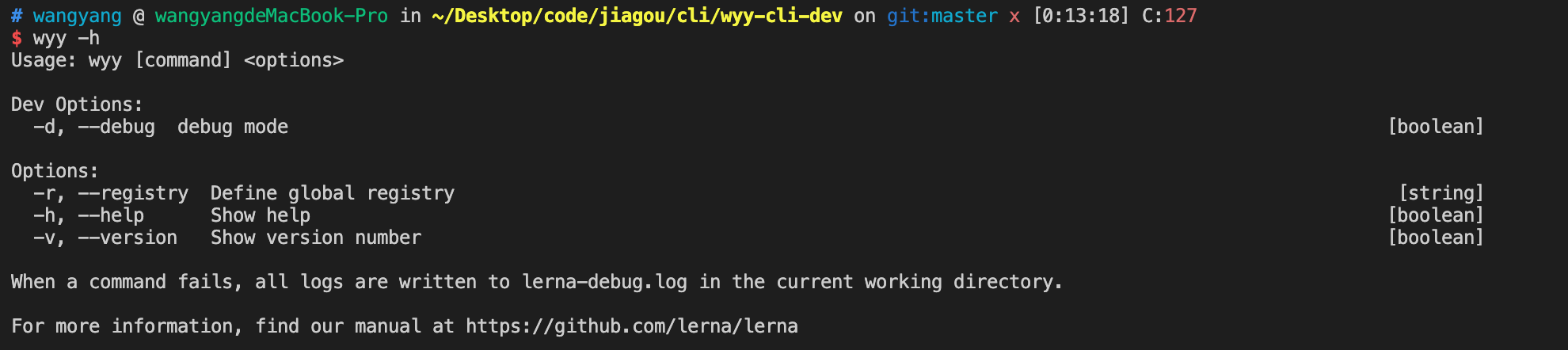Screen dimensions: 1568x350
Task: Click the Usage line text
Action: (177, 60)
